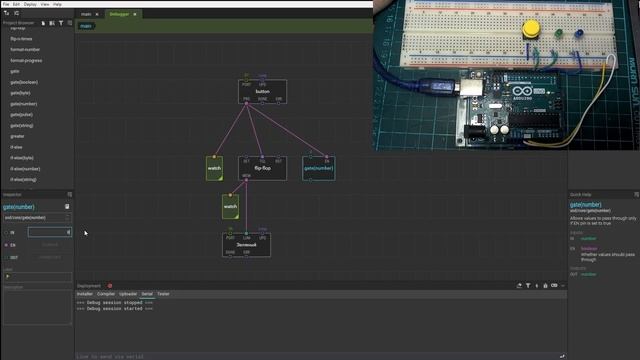This screenshot has height=360, width=640.
Task: Click the add library icon in Project Browser
Action: pos(52,23)
